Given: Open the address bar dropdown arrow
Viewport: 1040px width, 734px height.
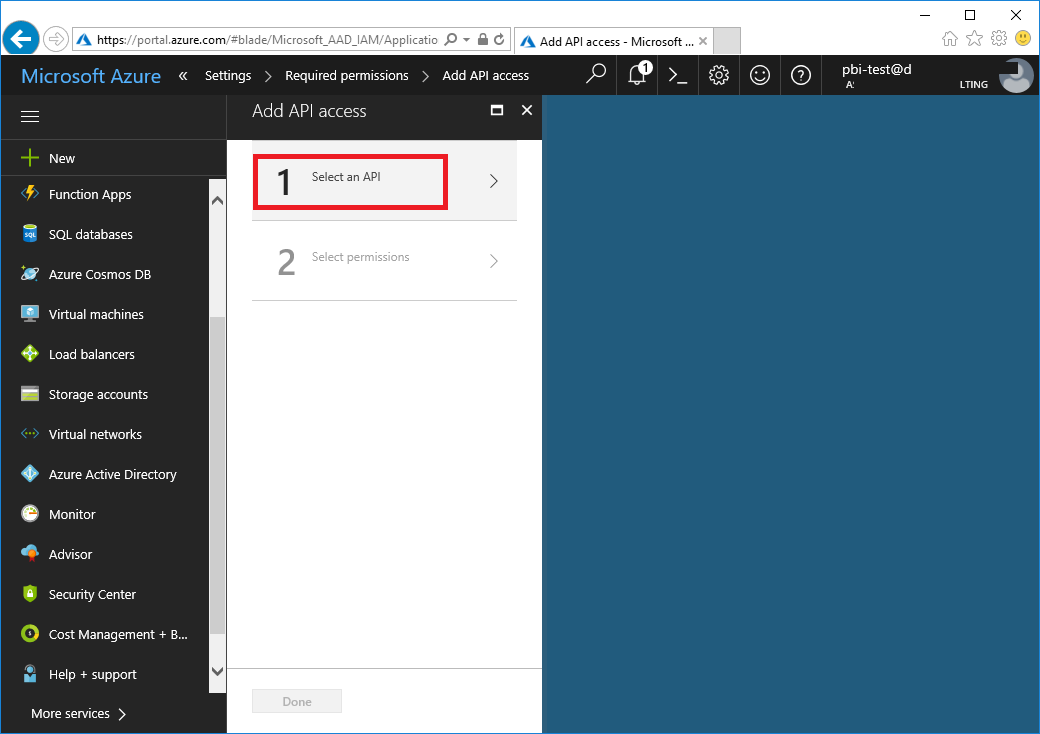Looking at the screenshot, I should click(466, 40).
